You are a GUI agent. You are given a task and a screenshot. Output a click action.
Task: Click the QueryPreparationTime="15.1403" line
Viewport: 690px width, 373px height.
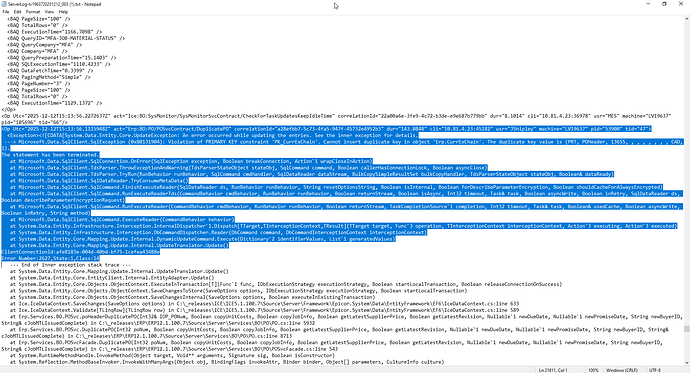click(62, 58)
